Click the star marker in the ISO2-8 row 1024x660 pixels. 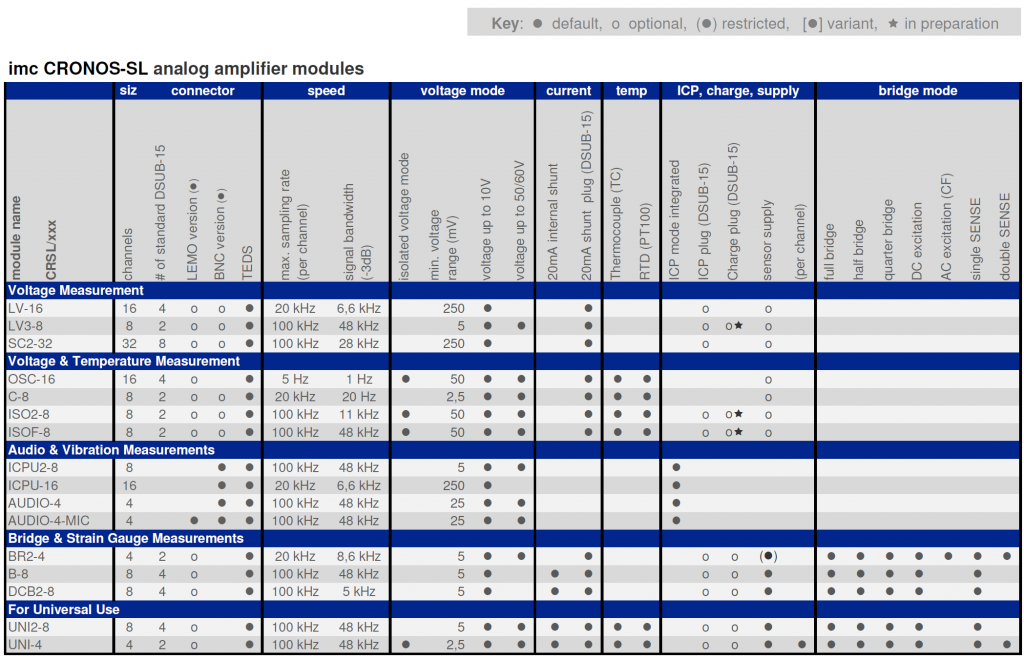click(x=739, y=414)
